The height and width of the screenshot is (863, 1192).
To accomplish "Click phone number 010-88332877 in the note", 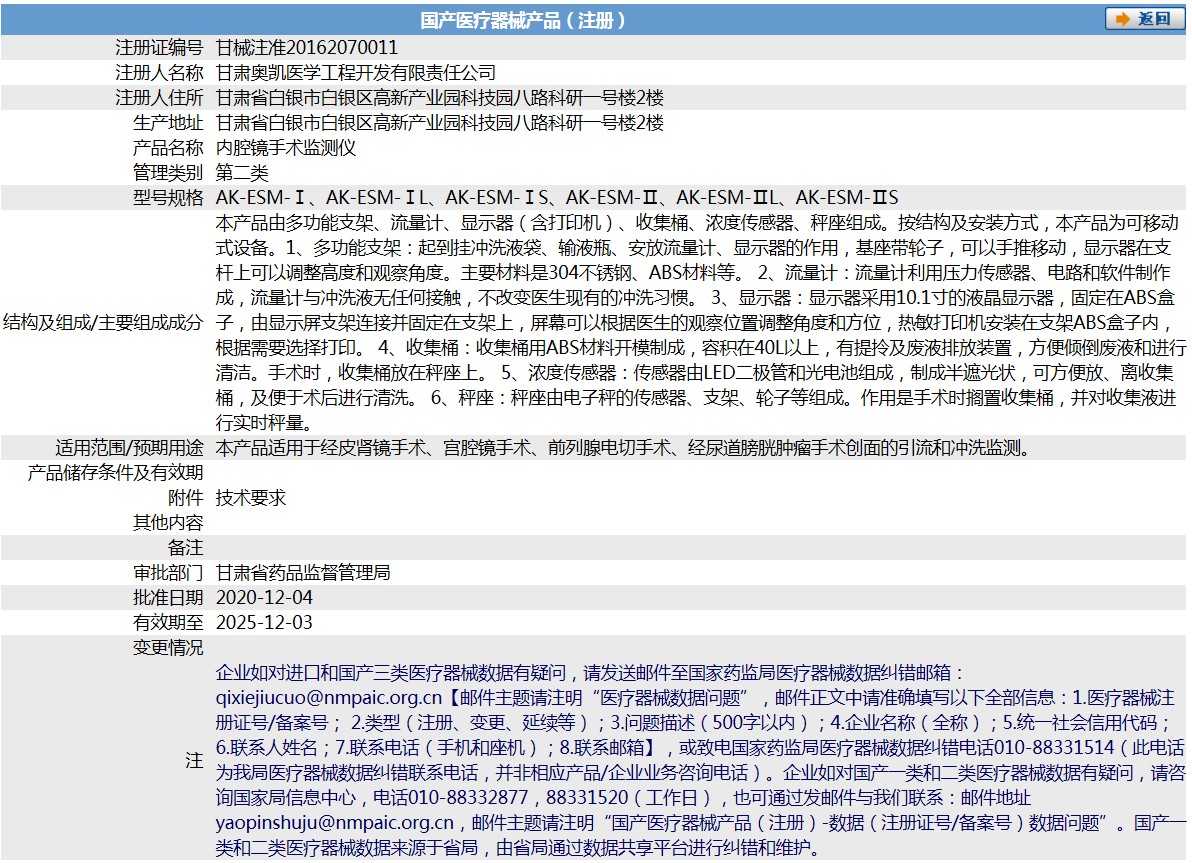I will coord(468,798).
